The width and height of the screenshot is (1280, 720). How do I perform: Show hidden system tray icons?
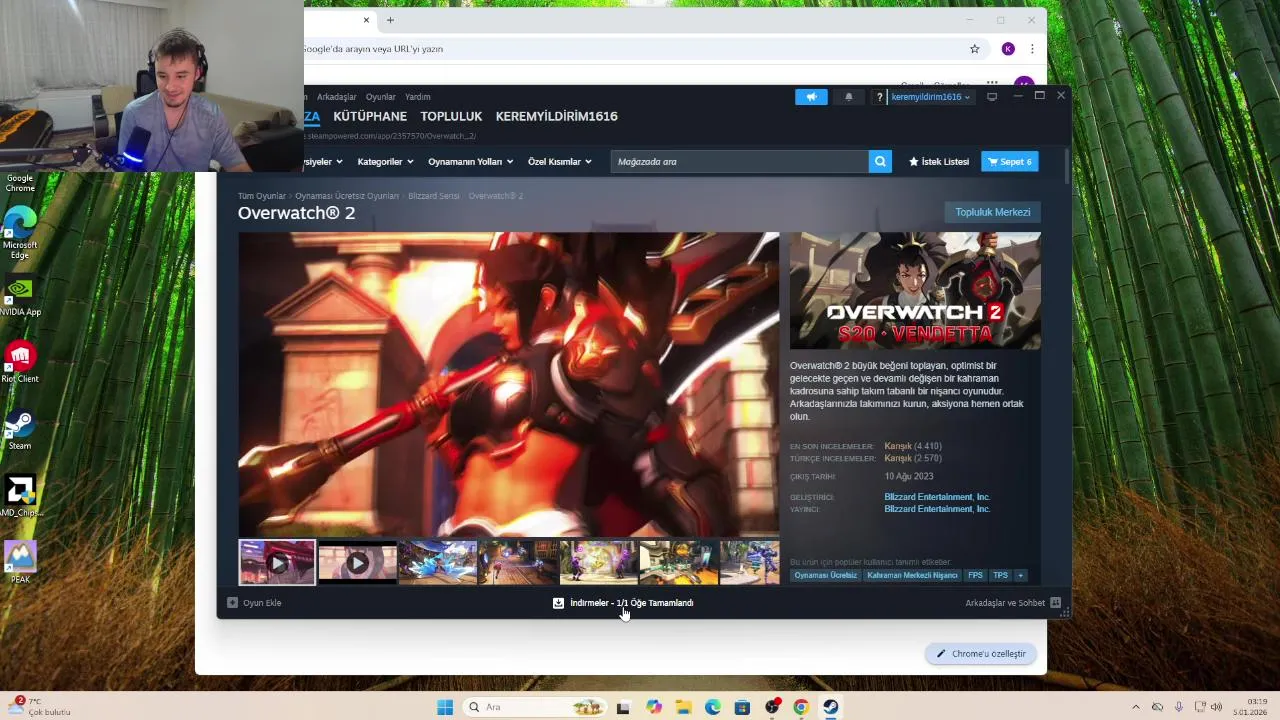1135,707
